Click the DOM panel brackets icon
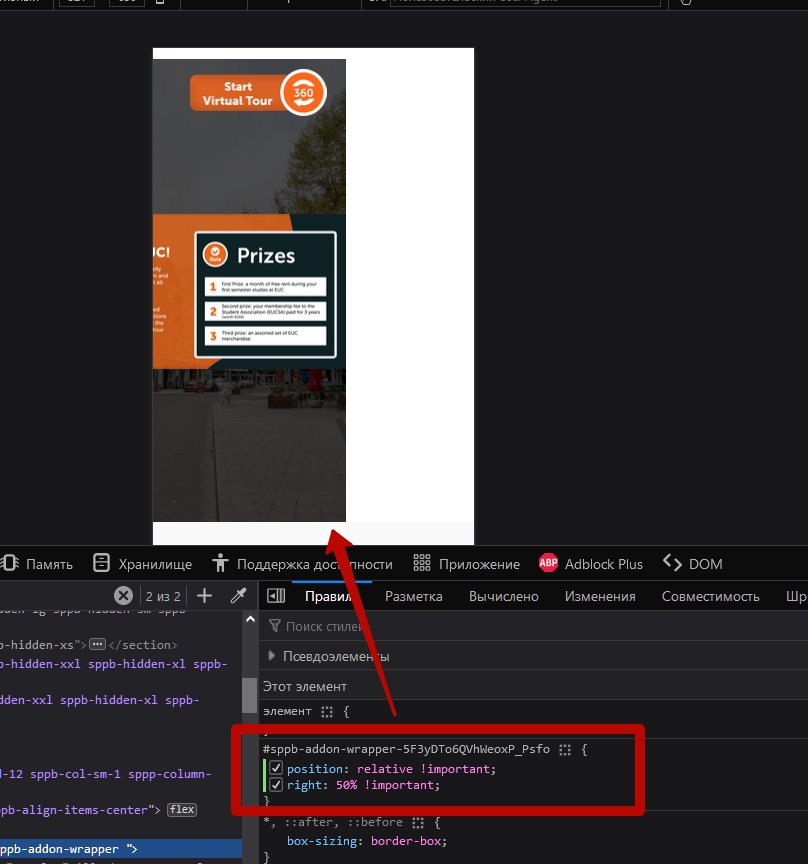The height and width of the screenshot is (864, 808). [x=673, y=564]
